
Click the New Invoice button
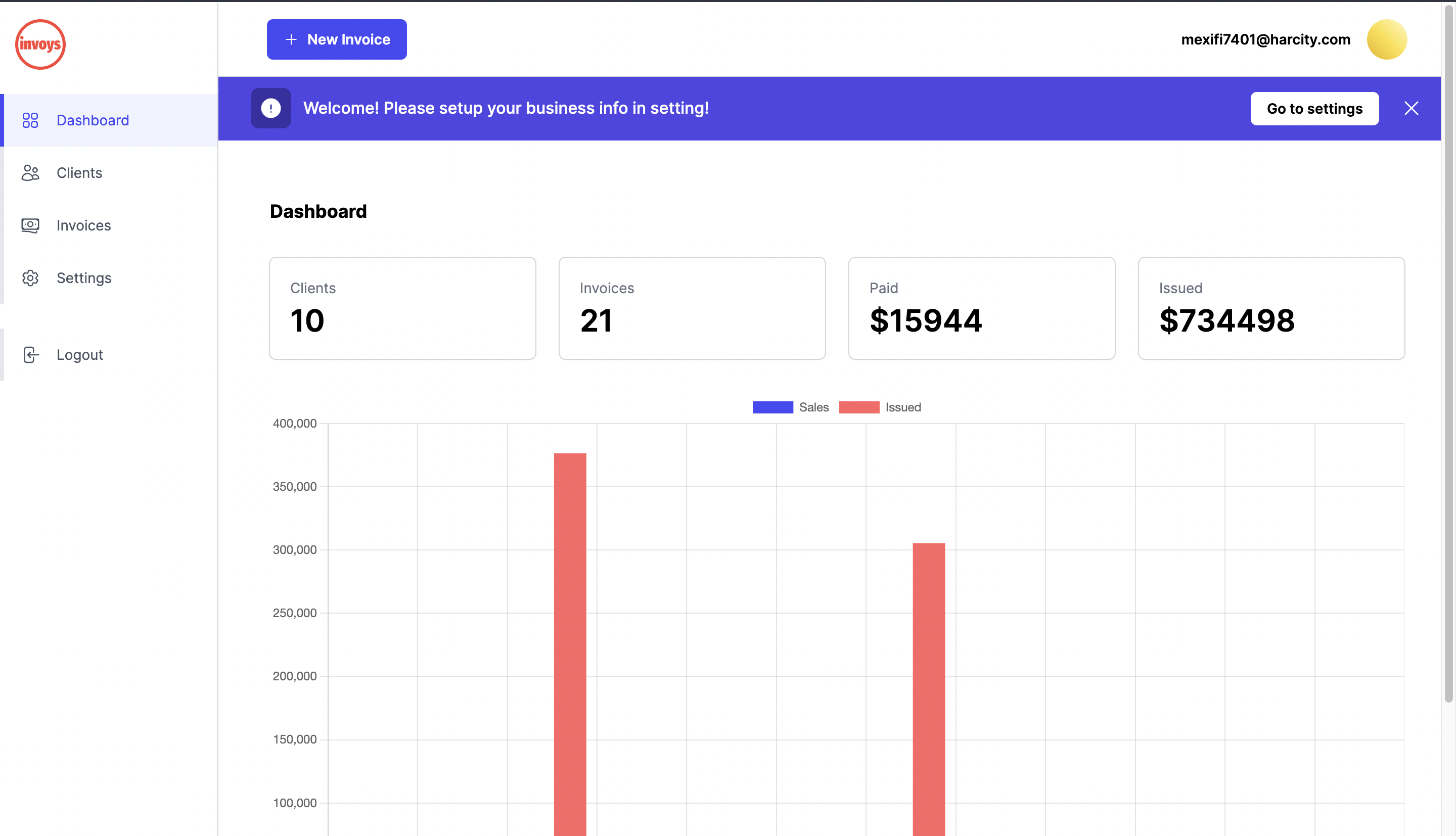point(336,39)
